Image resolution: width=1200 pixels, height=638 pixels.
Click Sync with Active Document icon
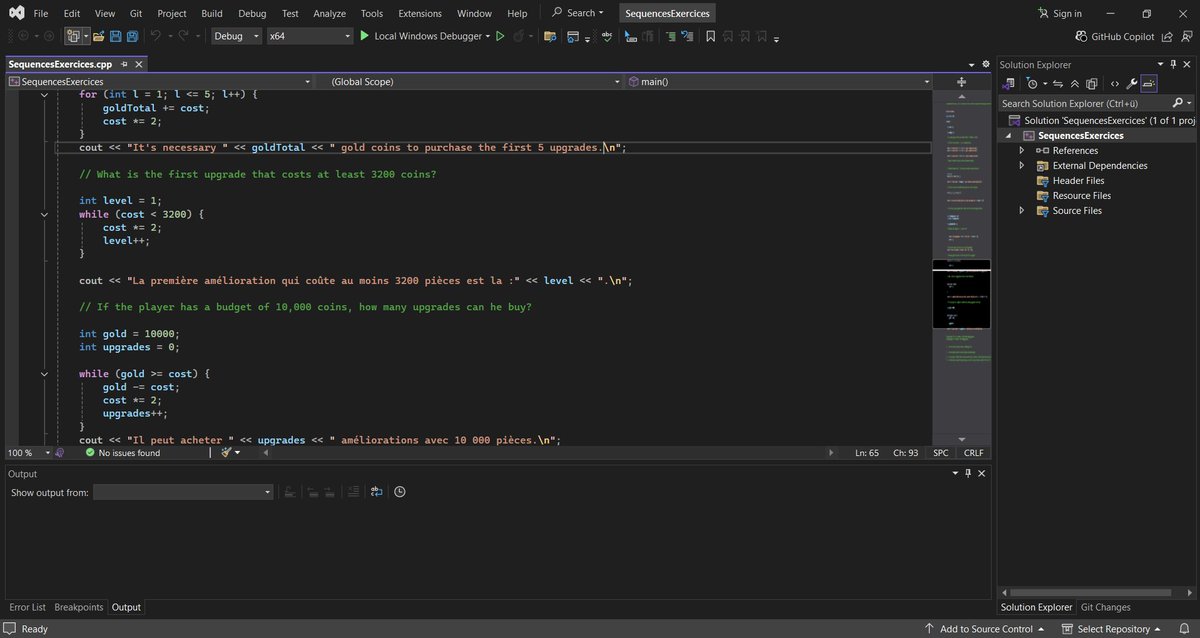(1057, 84)
